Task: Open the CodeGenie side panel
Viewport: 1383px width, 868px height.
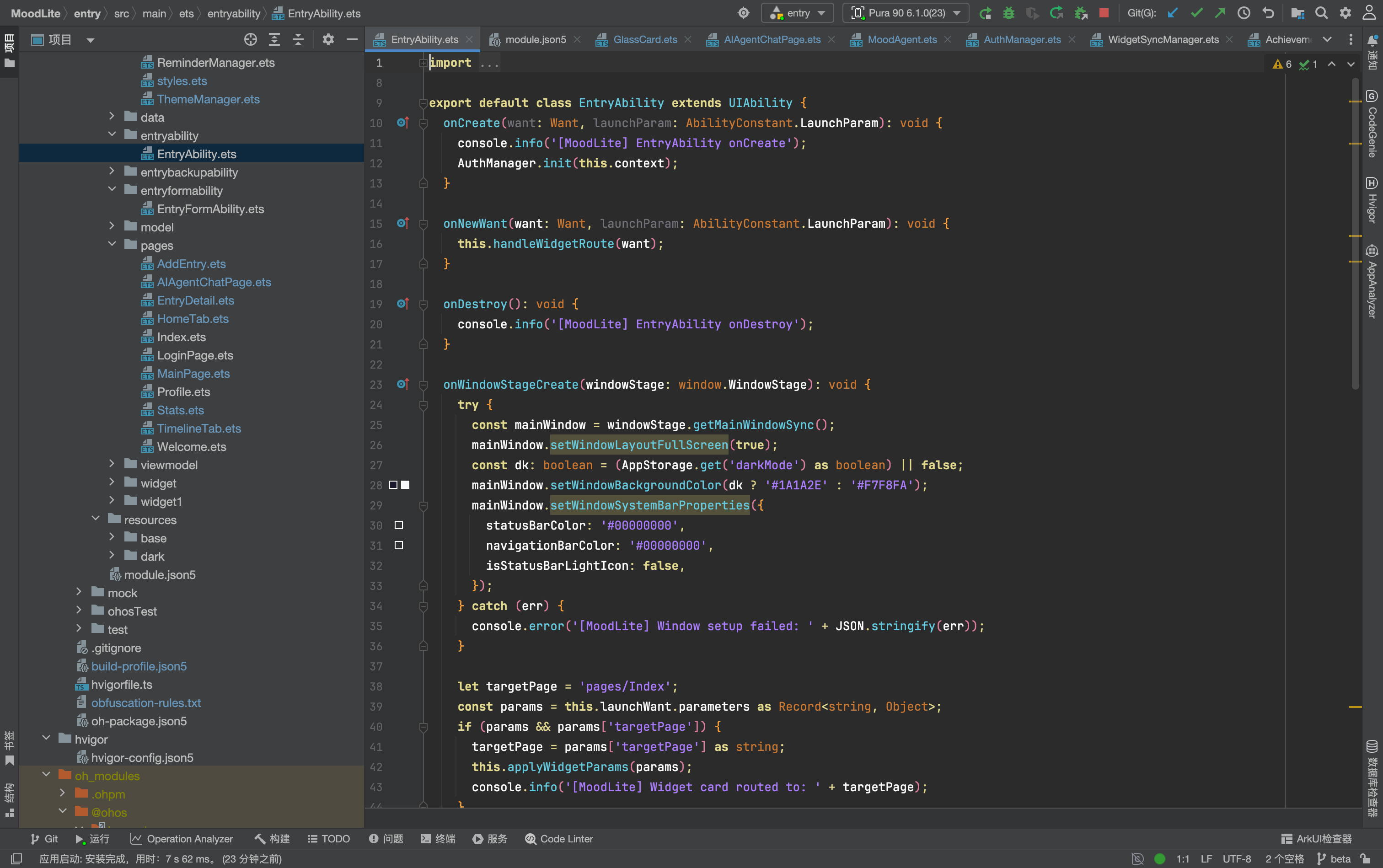Action: pyautogui.click(x=1372, y=123)
